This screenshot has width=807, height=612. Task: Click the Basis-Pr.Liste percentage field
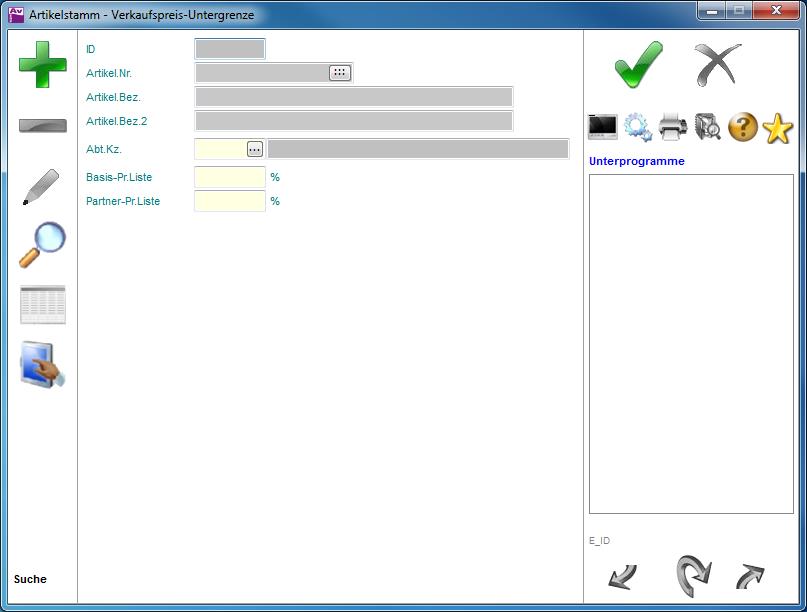click(229, 177)
